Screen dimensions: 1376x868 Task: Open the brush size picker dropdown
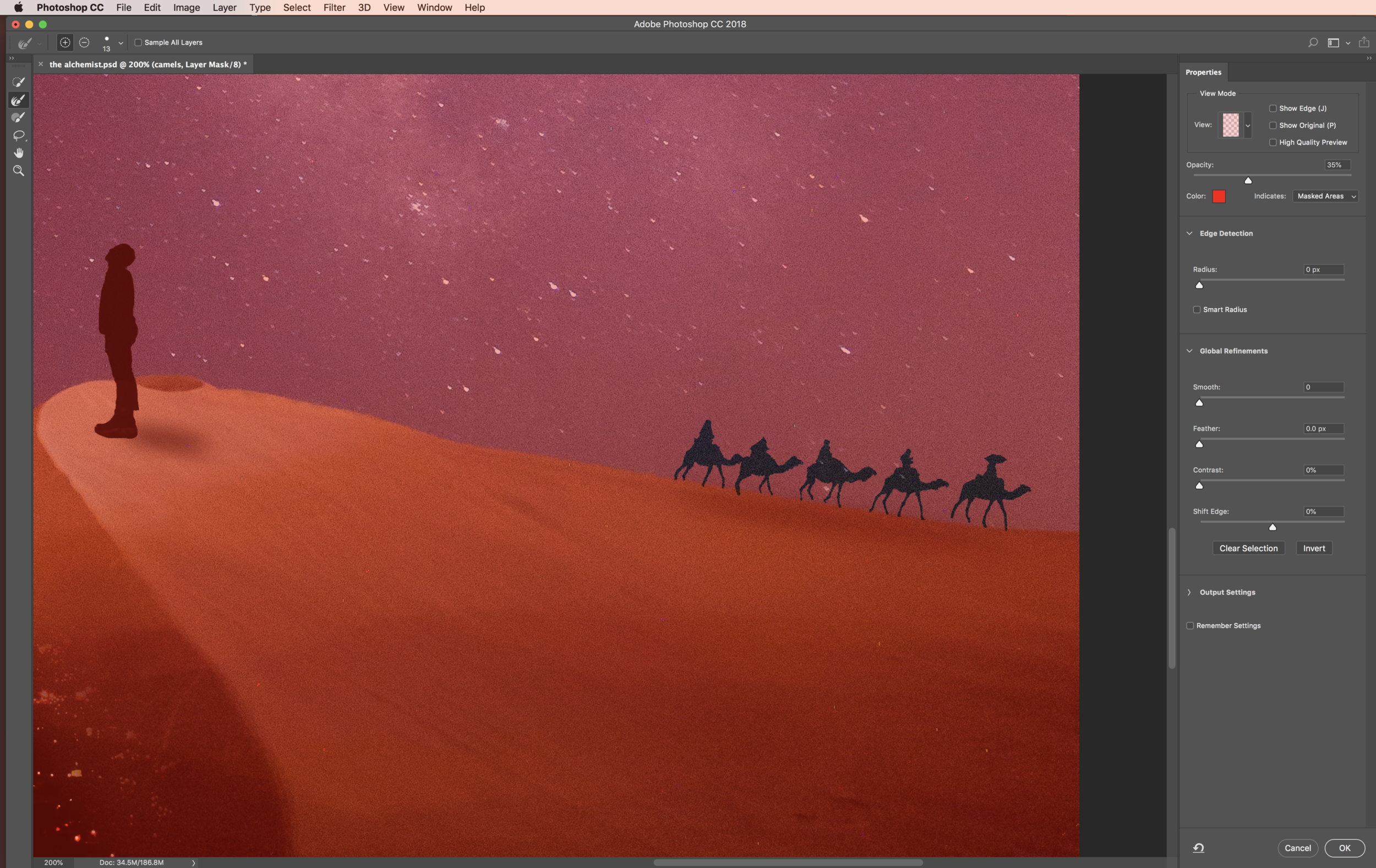(x=121, y=43)
